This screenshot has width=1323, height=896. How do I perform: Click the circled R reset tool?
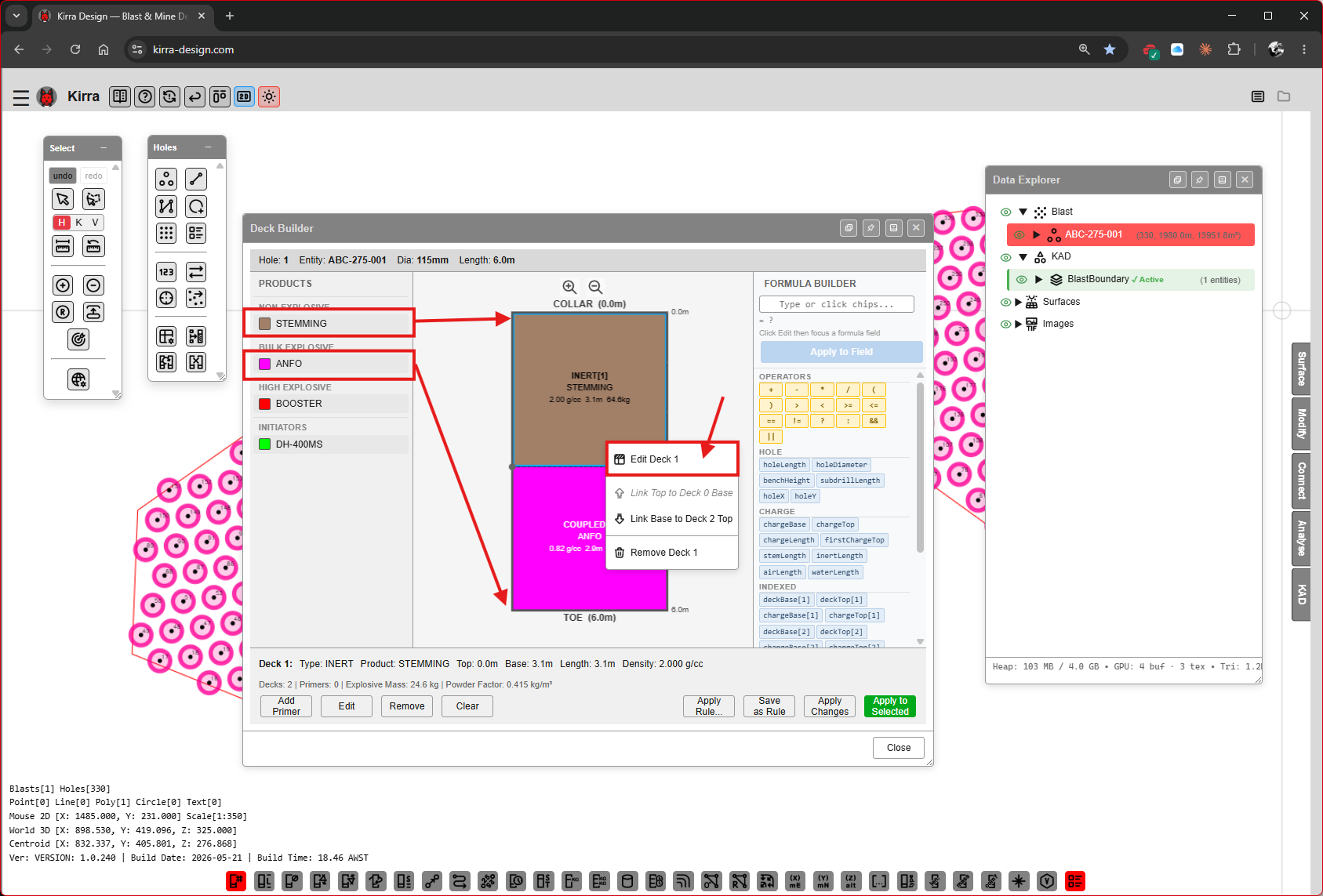pyautogui.click(x=64, y=312)
